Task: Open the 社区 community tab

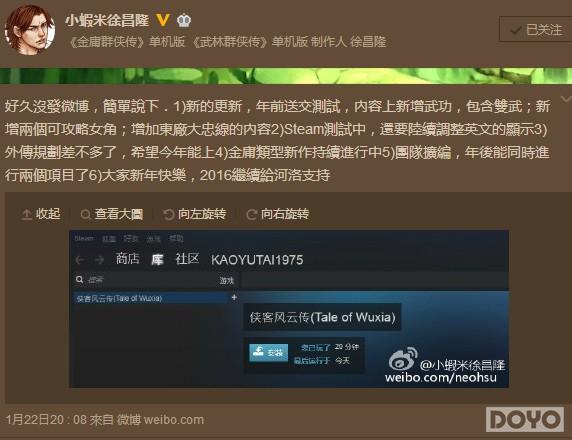Action: pos(187,259)
